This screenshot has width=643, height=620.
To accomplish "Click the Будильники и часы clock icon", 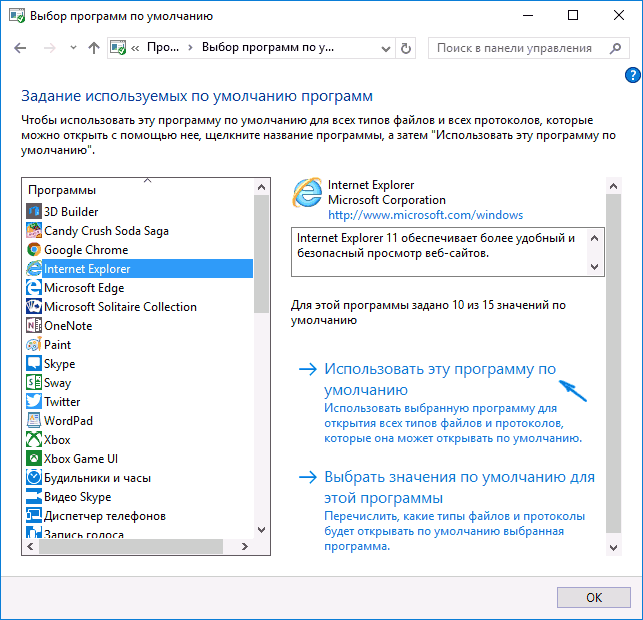I will [x=34, y=477].
